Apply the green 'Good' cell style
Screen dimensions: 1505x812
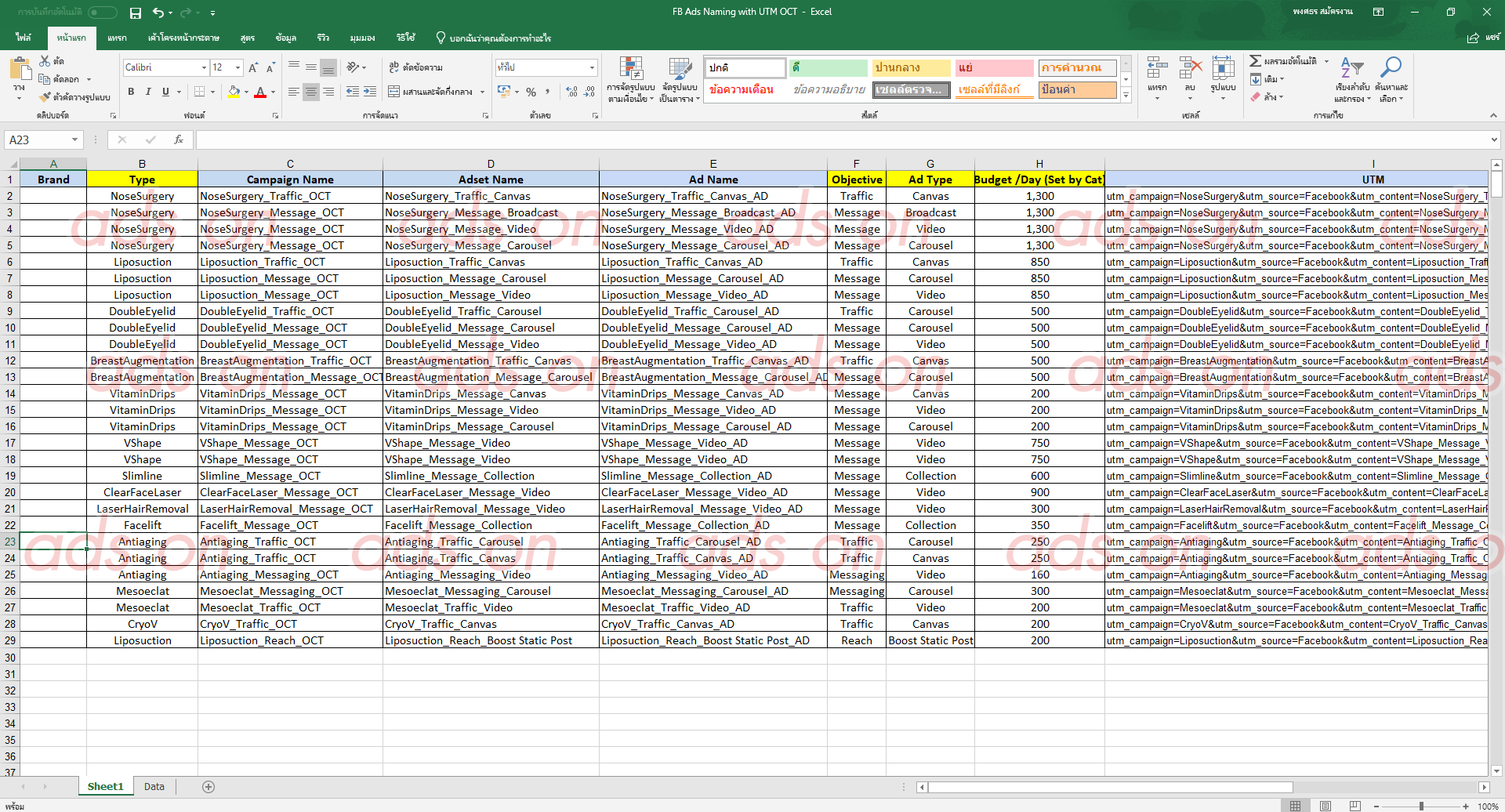click(829, 68)
